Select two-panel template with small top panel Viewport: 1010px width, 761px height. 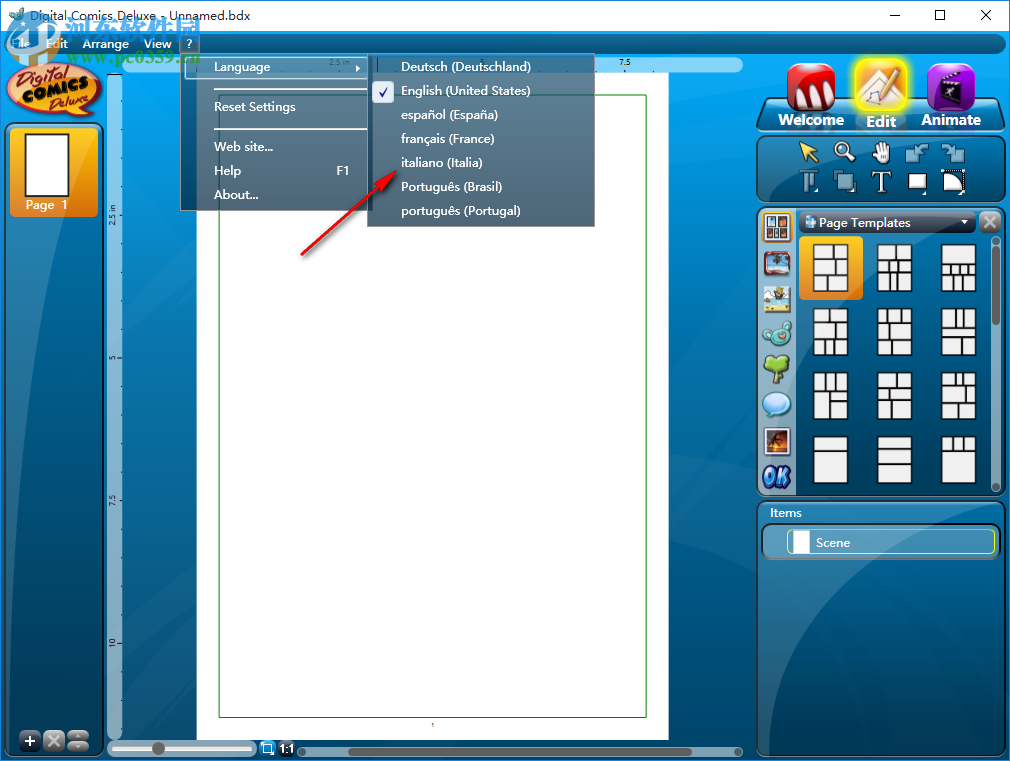(x=830, y=459)
